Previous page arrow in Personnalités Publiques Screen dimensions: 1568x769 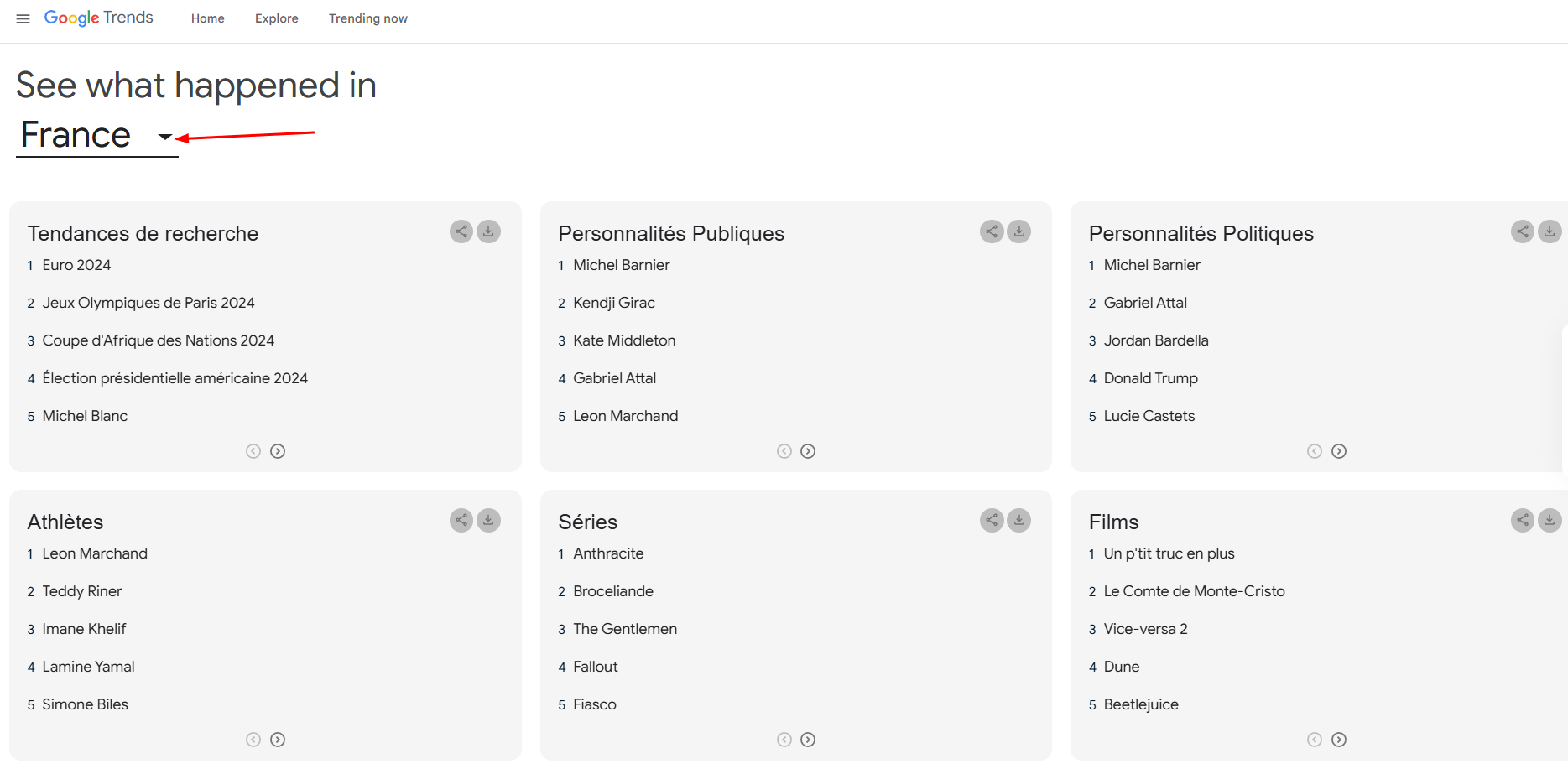point(784,451)
